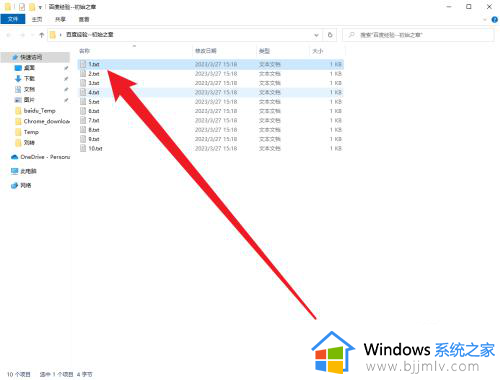This screenshot has width=500, height=380.
Task: Click the title bar new folder quick-access icon
Action: (x=32, y=7)
